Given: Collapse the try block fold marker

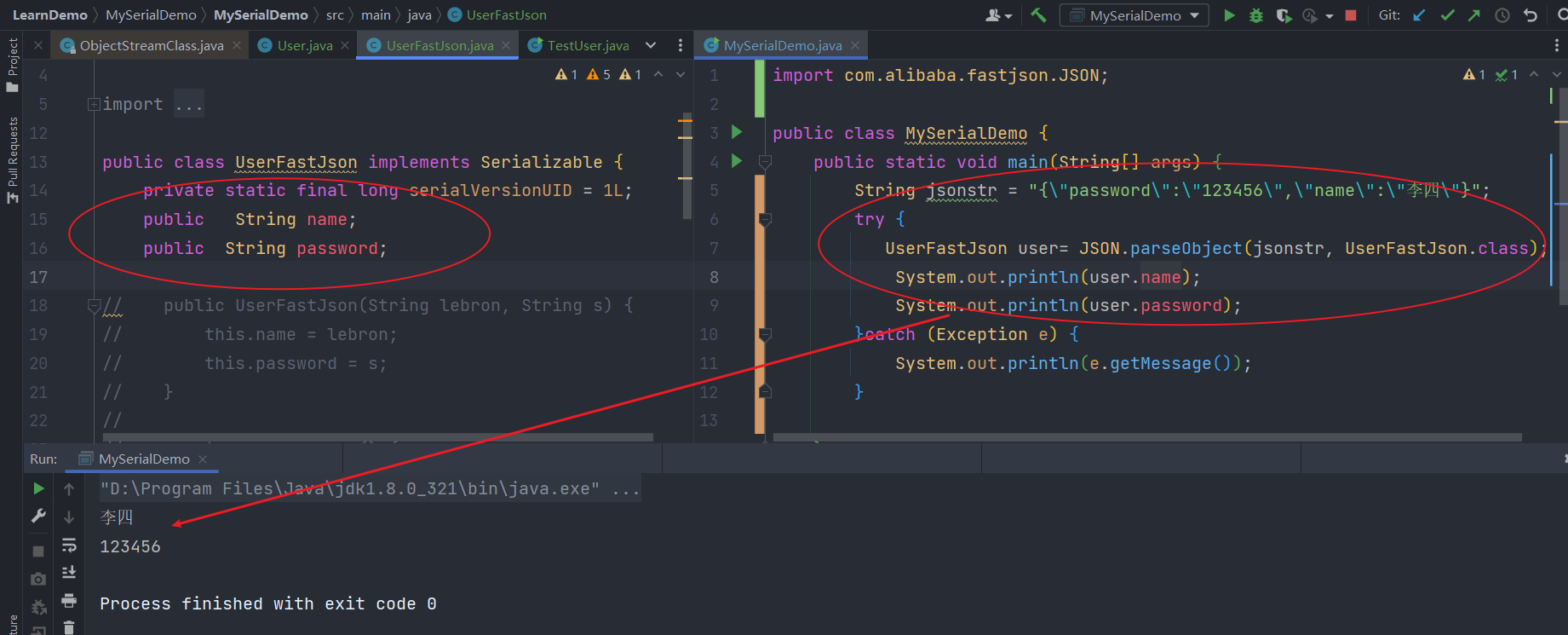Looking at the screenshot, I should [x=765, y=220].
